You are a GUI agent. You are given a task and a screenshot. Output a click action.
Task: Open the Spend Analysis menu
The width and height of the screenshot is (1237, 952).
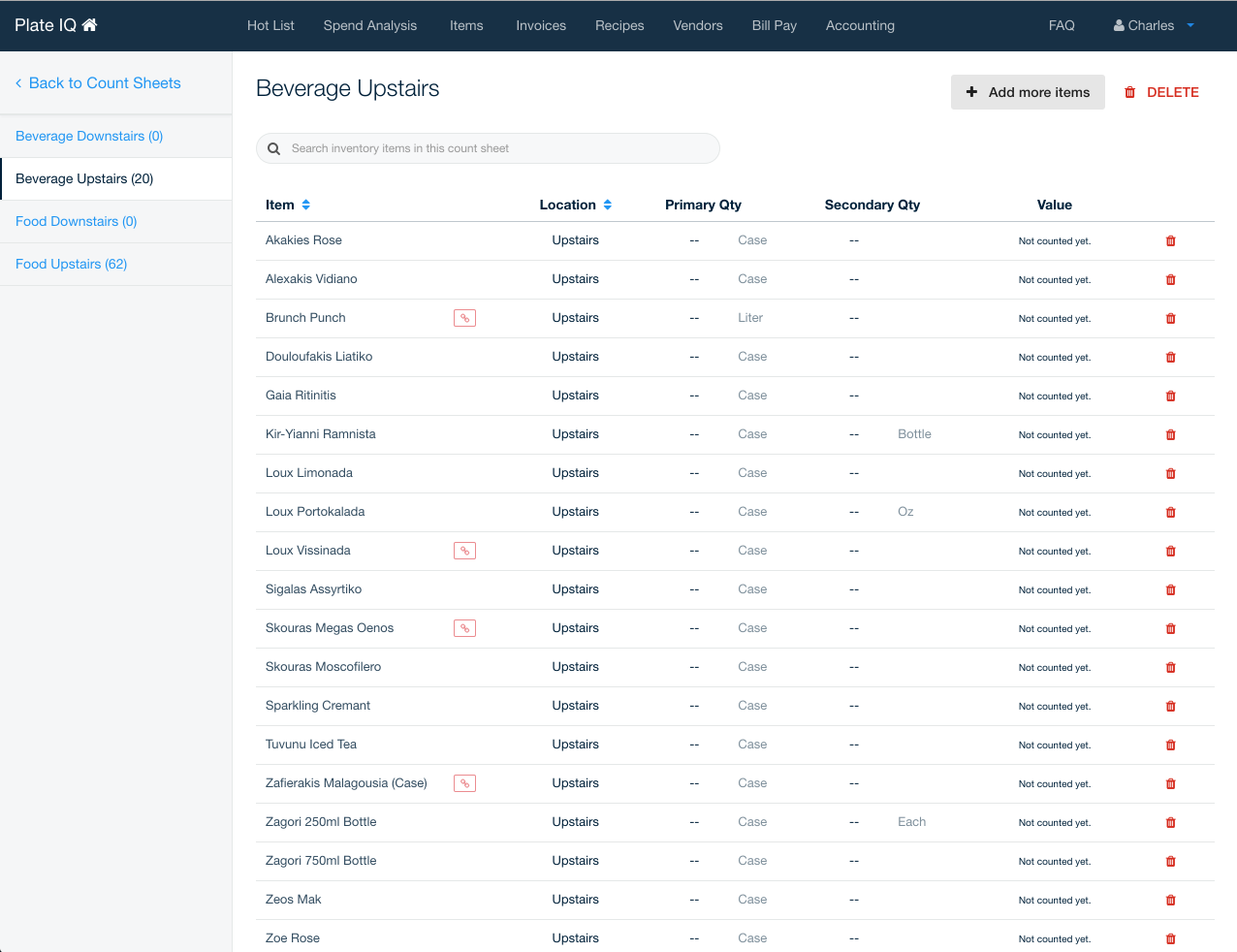point(370,25)
